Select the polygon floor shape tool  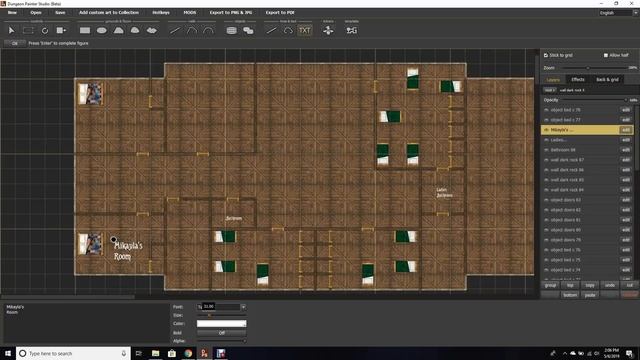pyautogui.click(x=135, y=31)
